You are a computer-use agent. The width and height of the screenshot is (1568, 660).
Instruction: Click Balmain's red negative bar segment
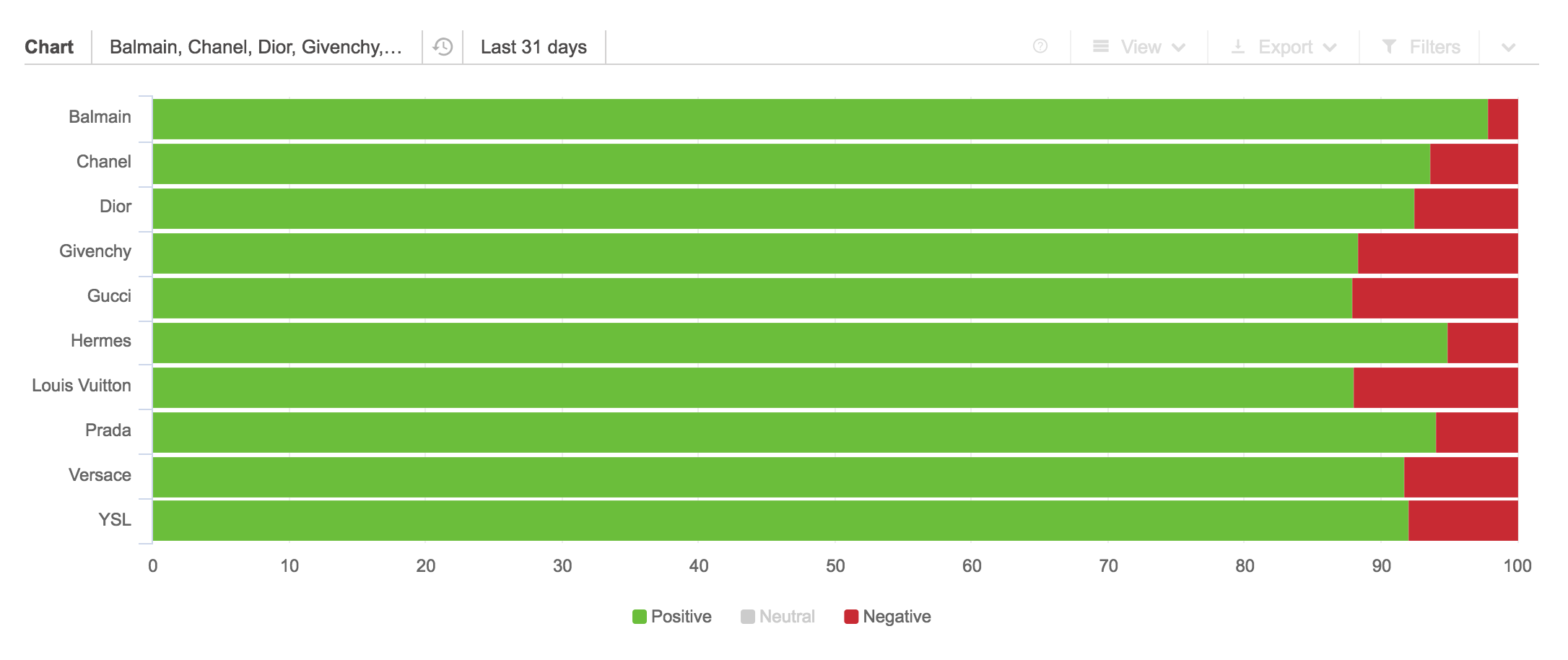click(1503, 119)
